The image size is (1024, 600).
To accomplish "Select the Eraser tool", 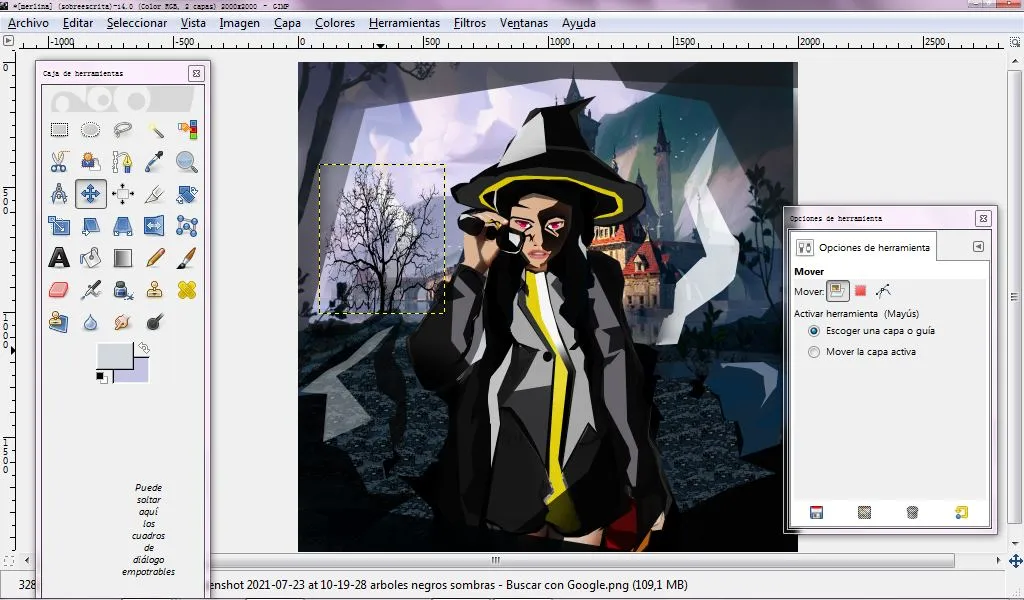I will pos(59,290).
